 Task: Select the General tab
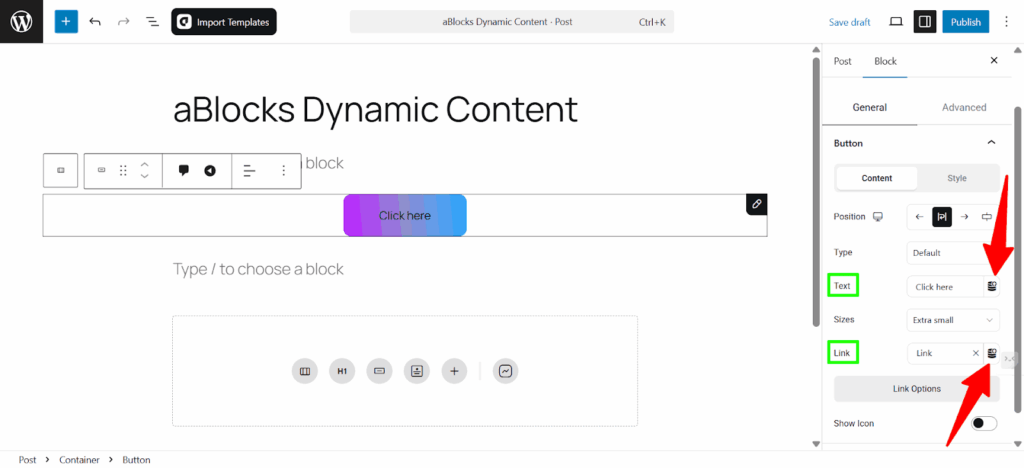tap(869, 108)
